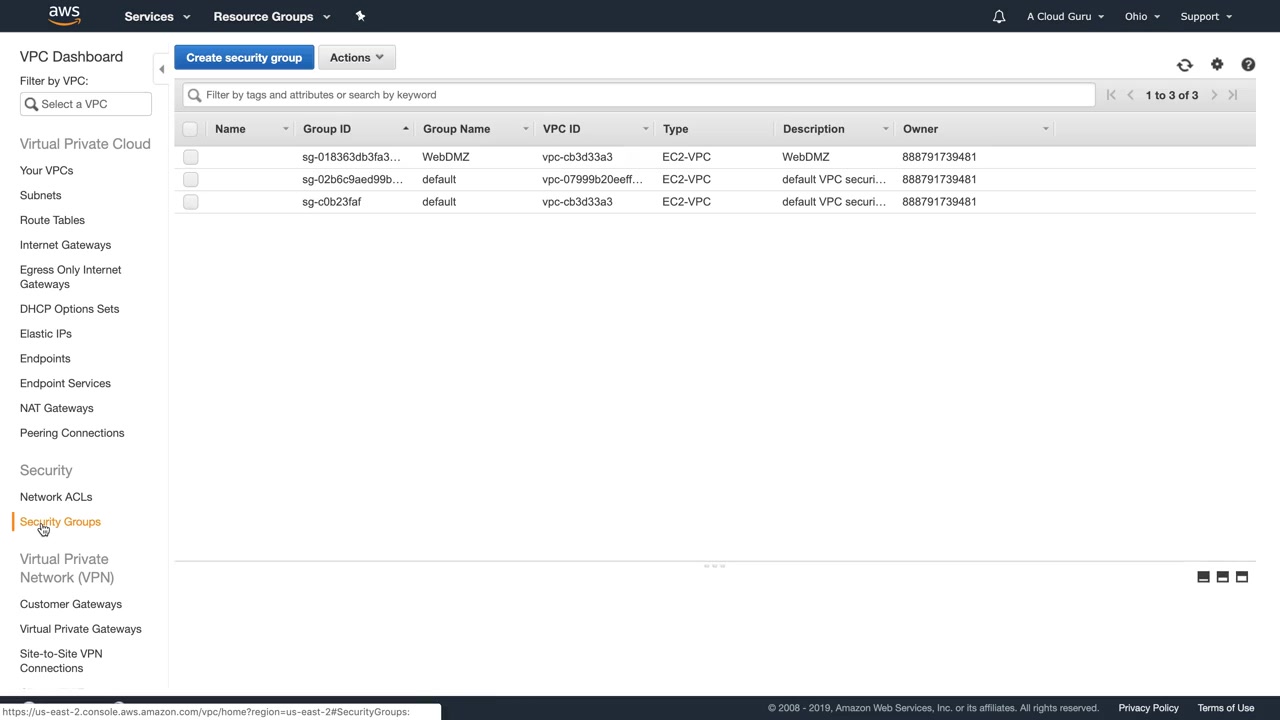Open the Name column filter arrow
The height and width of the screenshot is (720, 1280).
click(285, 129)
